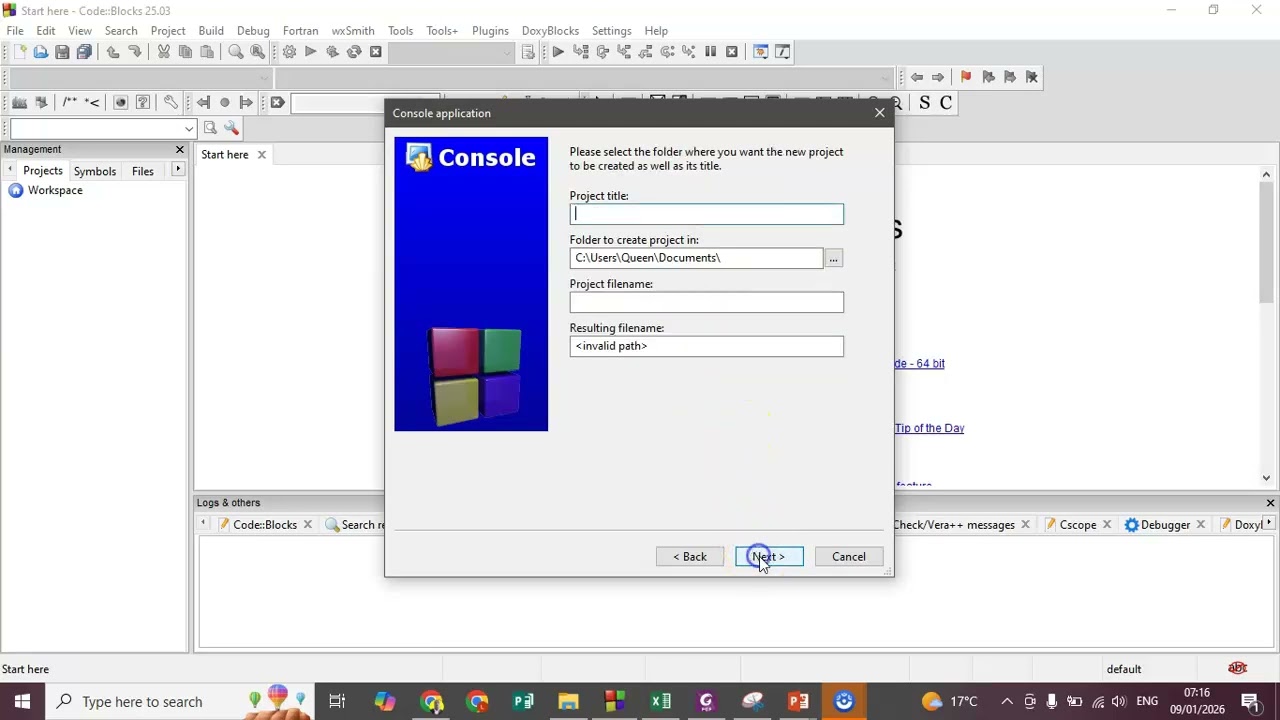Click the Stop debugger icon
The width and height of the screenshot is (1280, 720).
tap(732, 52)
